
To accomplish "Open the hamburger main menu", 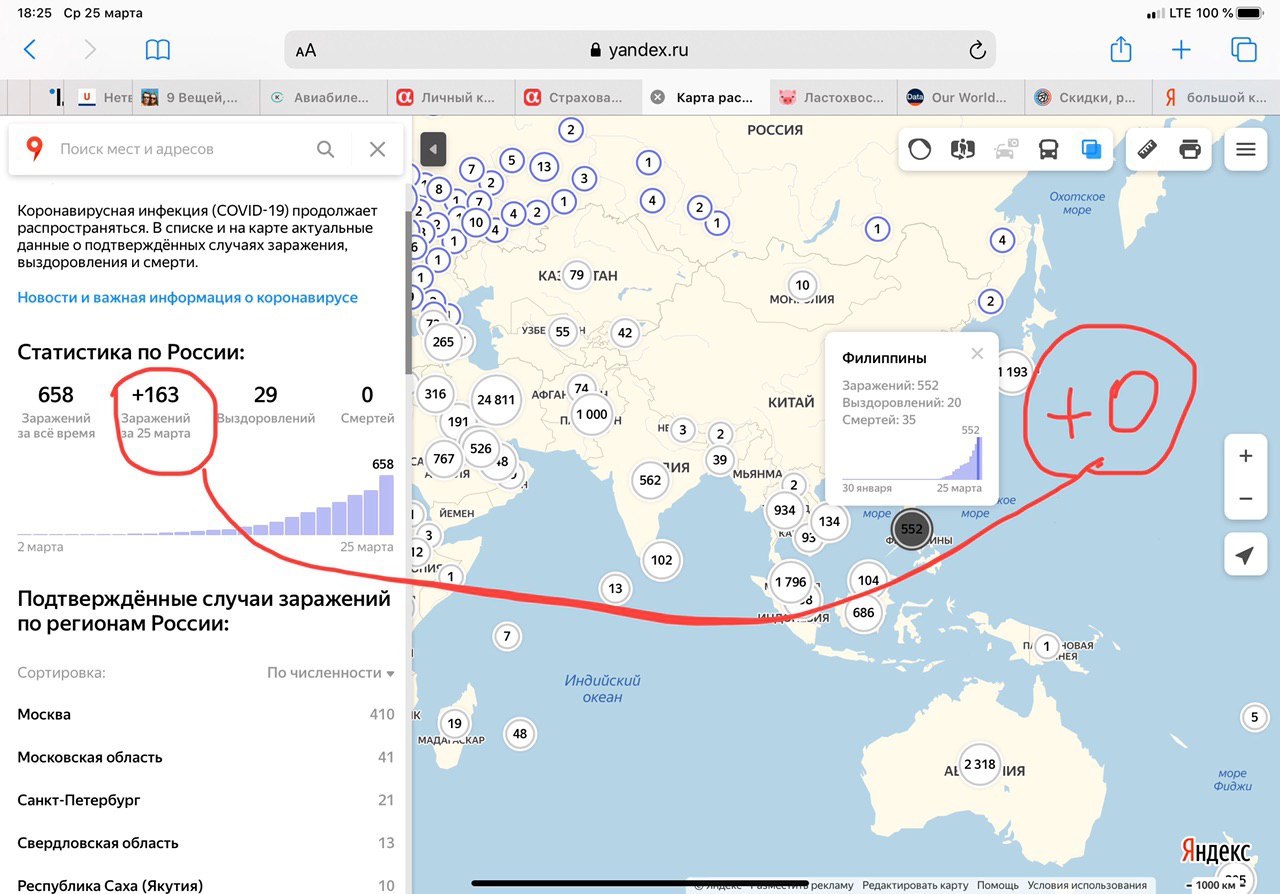I will click(1245, 150).
